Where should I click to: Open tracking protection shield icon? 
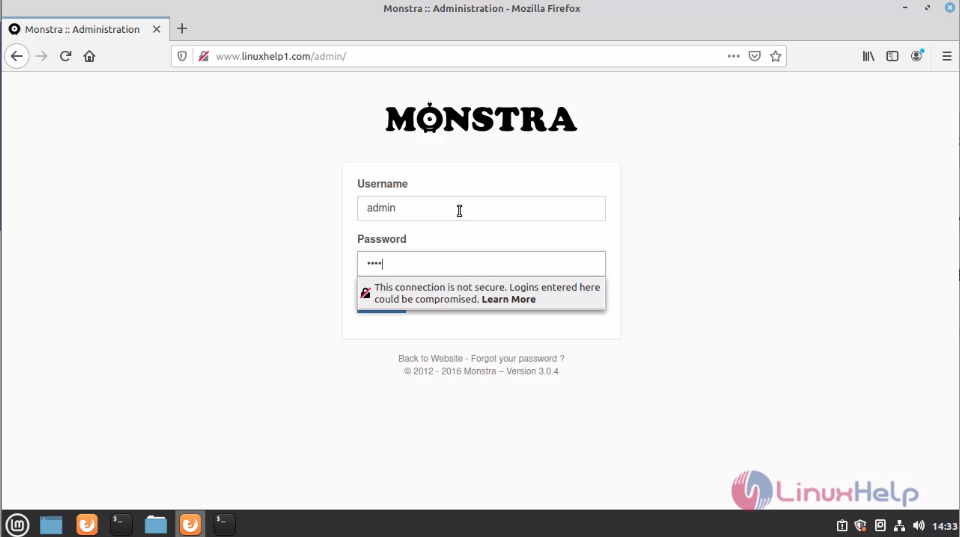pos(182,56)
